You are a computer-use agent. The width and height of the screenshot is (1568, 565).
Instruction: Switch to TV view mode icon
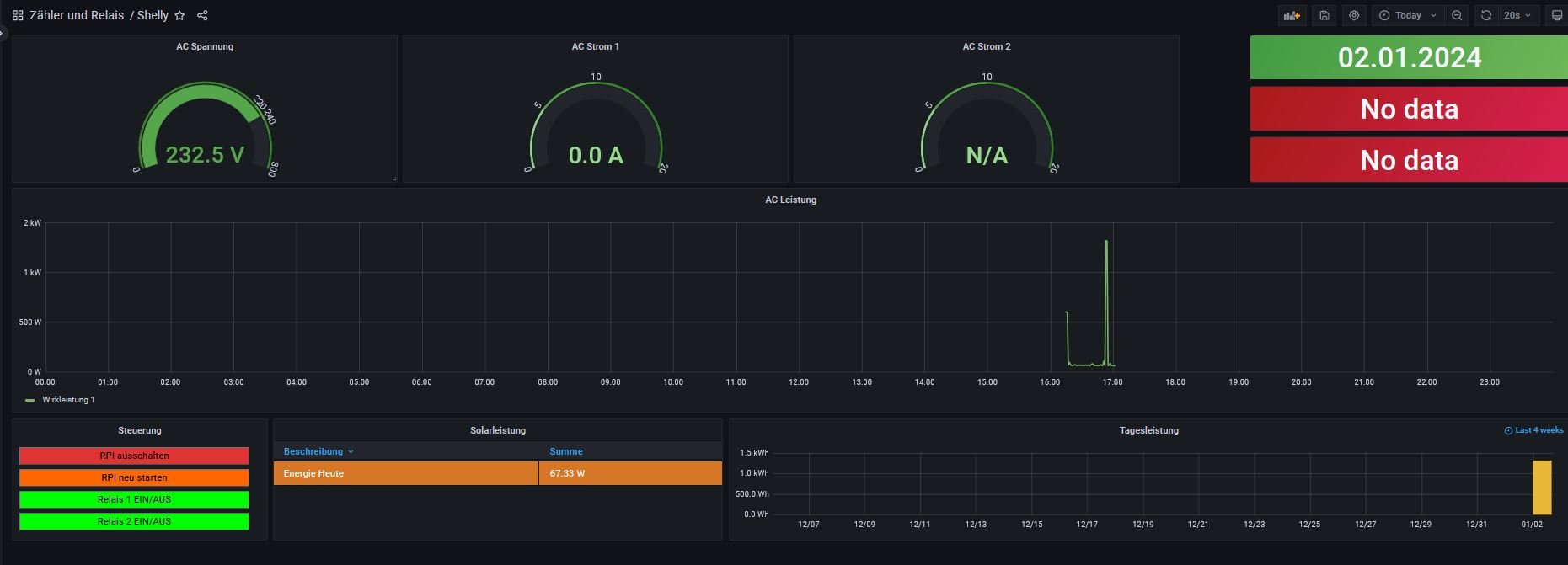(1556, 15)
